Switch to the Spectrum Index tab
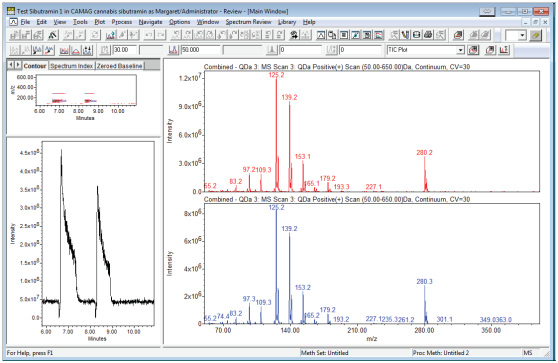 click(72, 66)
